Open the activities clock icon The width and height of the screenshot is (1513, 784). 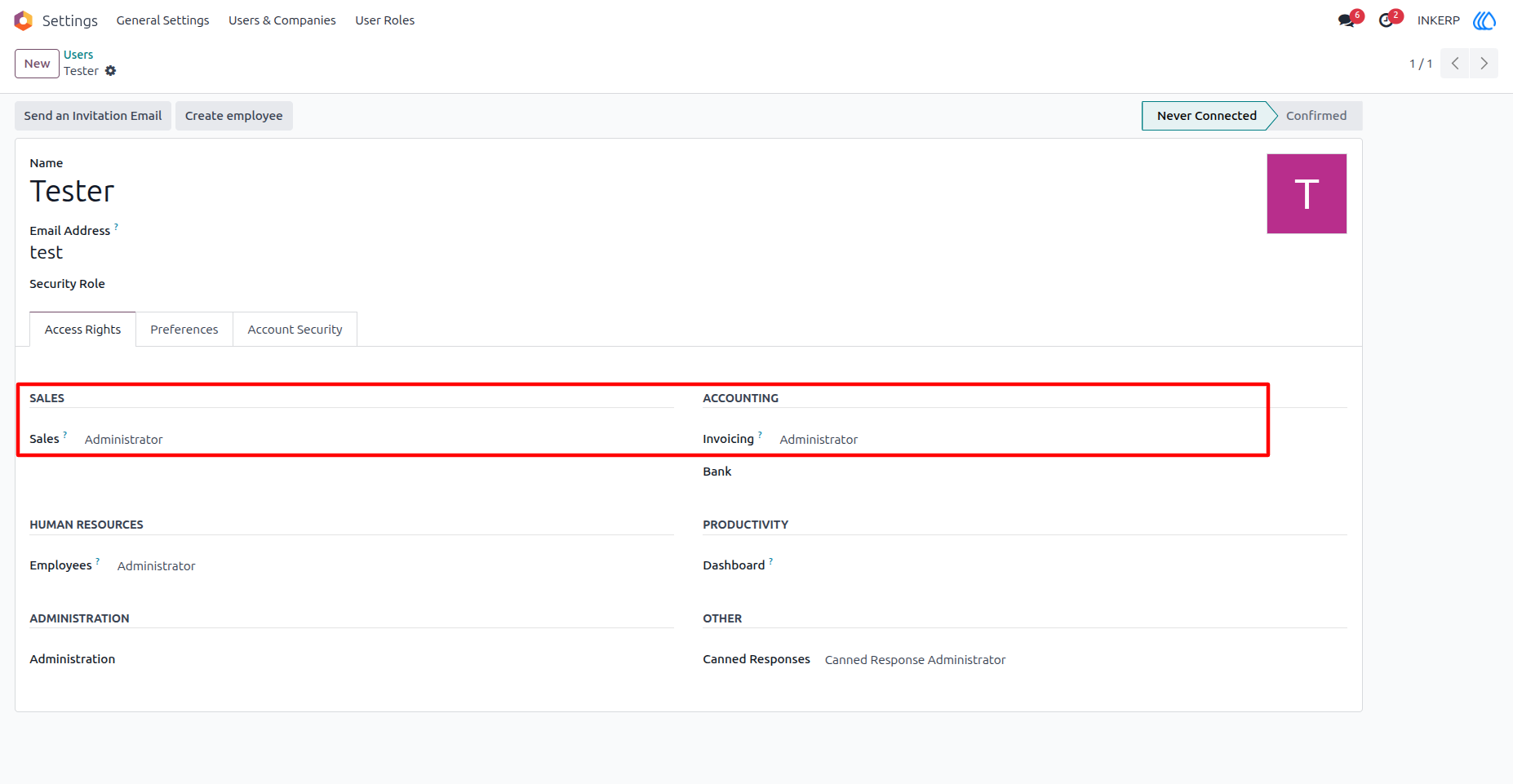[1386, 20]
